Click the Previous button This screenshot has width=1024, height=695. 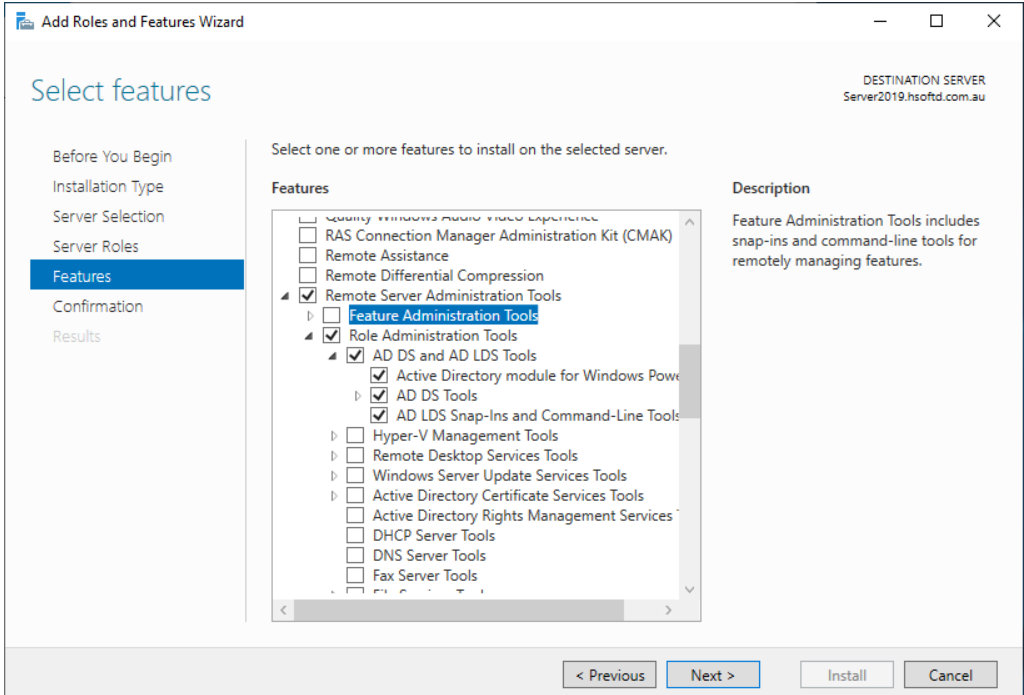tap(609, 675)
